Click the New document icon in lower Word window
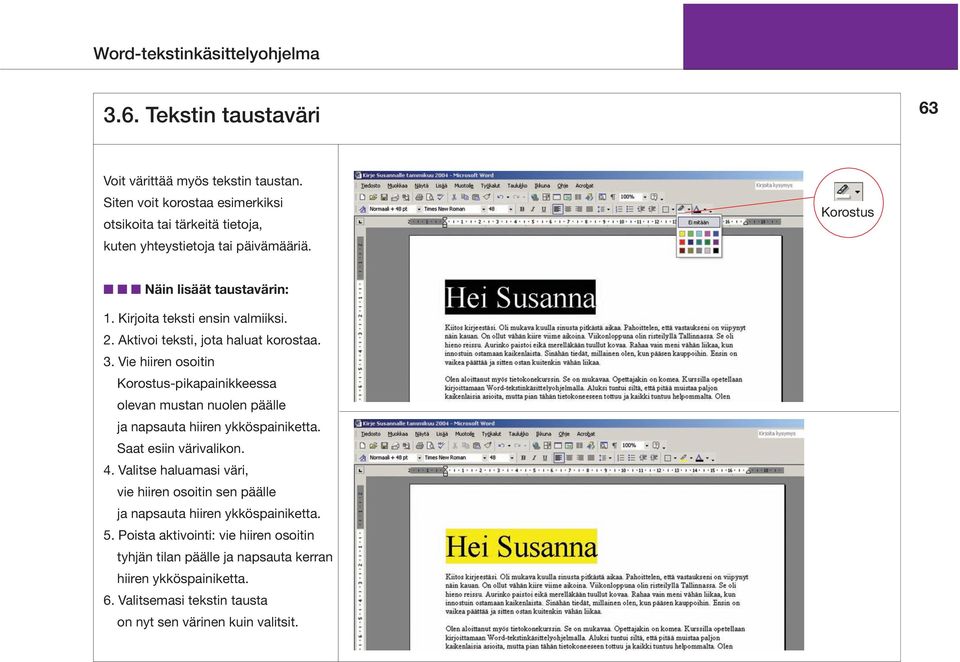960x662 pixels. pyautogui.click(x=362, y=445)
